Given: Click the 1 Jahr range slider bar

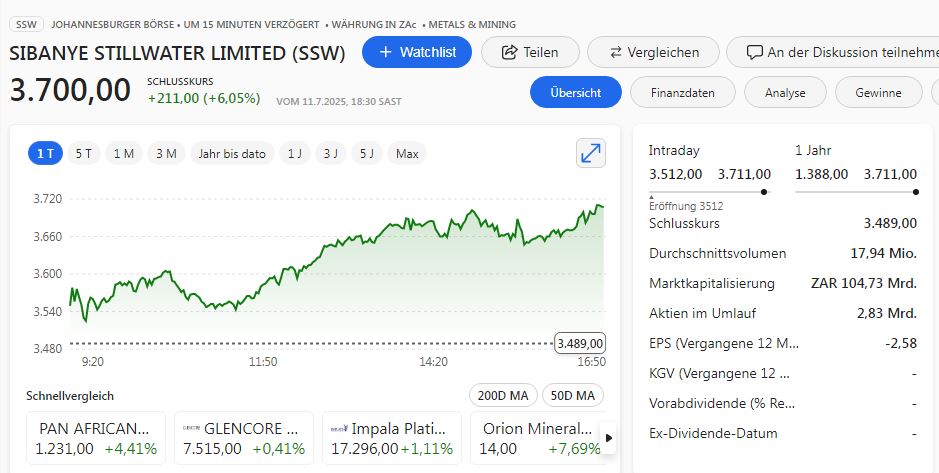Looking at the screenshot, I should [855, 191].
